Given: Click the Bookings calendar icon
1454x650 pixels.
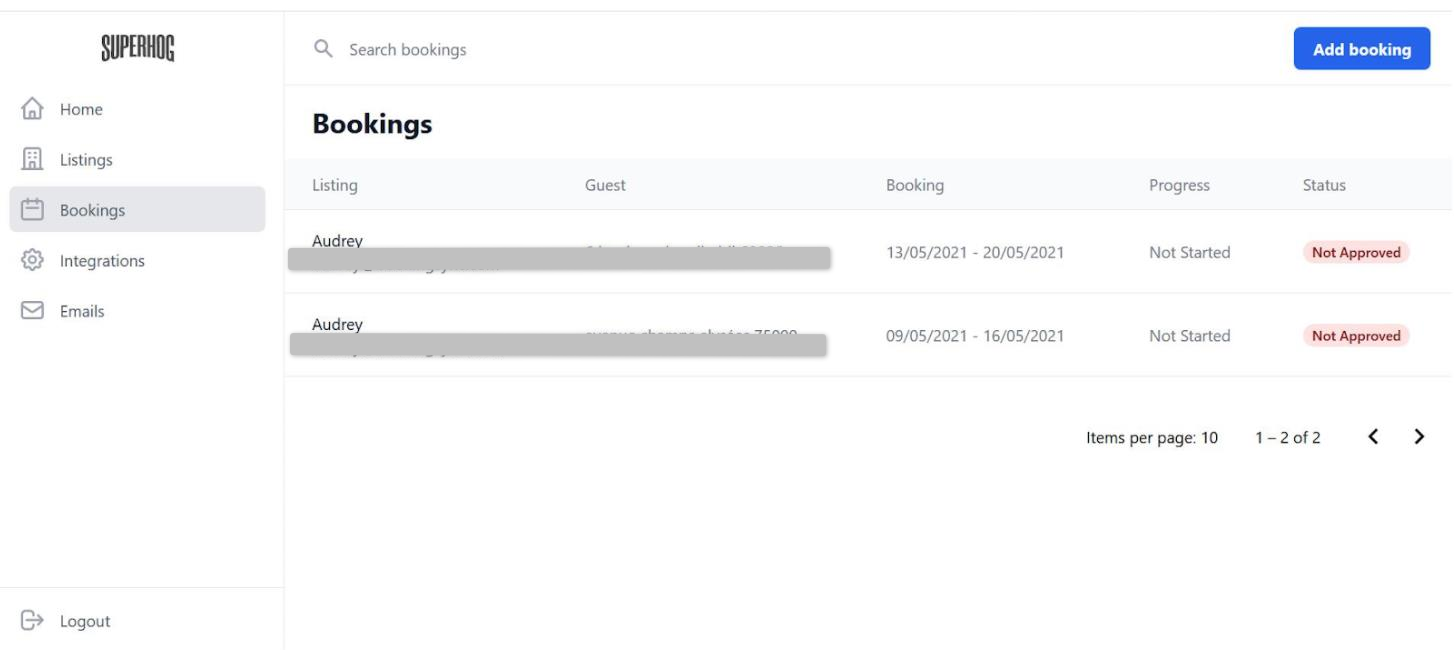Looking at the screenshot, I should [x=32, y=210].
